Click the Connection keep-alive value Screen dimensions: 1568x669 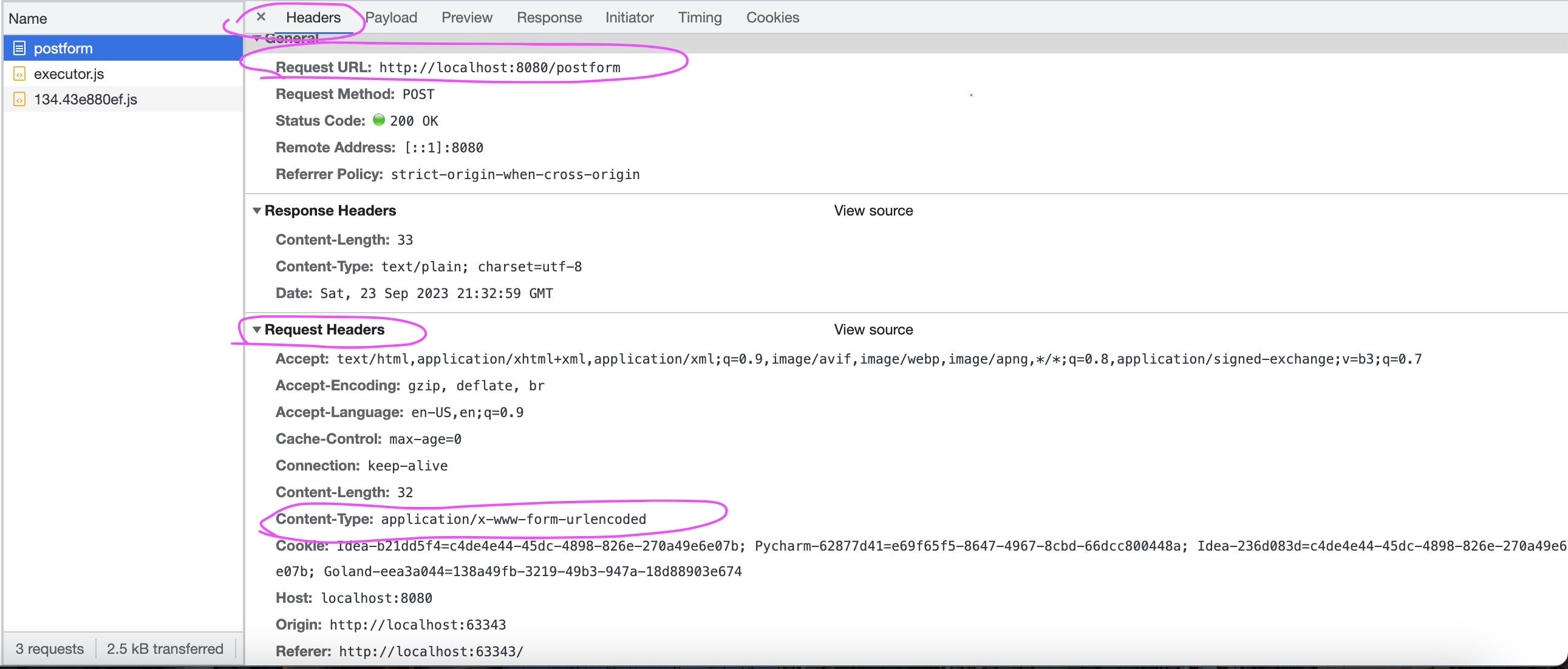coord(407,466)
